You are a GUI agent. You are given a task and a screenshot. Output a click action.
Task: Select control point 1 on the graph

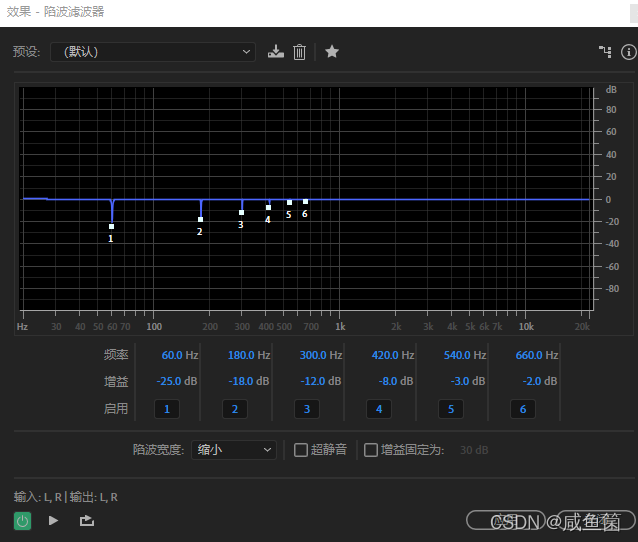pos(111,227)
